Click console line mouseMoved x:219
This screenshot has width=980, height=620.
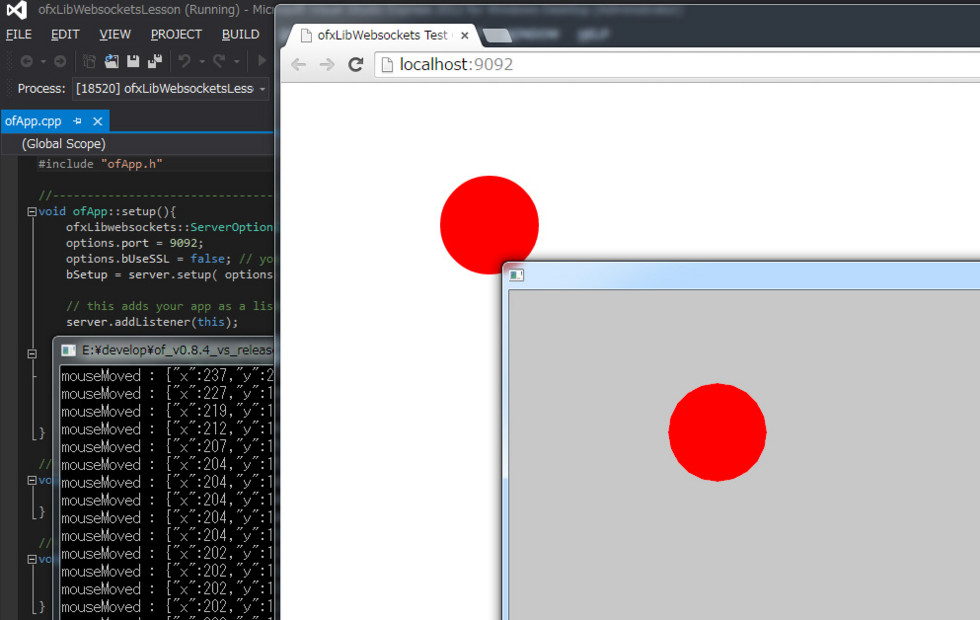(x=167, y=411)
